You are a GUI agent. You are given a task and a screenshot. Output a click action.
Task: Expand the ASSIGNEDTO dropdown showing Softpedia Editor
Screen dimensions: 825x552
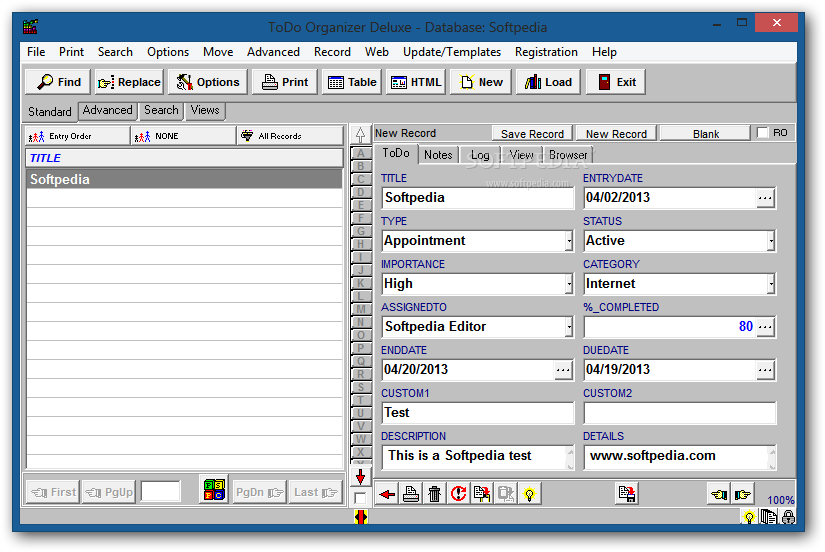pyautogui.click(x=569, y=327)
